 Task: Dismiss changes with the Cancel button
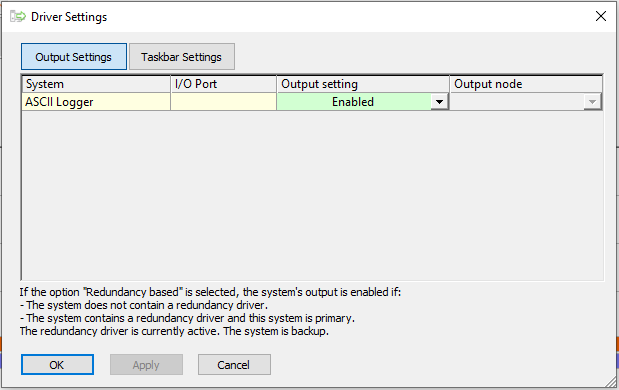pyautogui.click(x=234, y=365)
